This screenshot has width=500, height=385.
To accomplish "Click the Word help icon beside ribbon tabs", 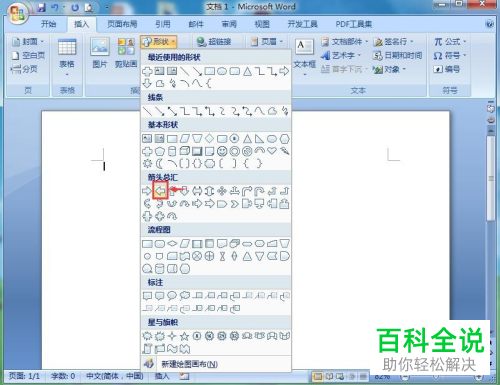I will tap(490, 24).
